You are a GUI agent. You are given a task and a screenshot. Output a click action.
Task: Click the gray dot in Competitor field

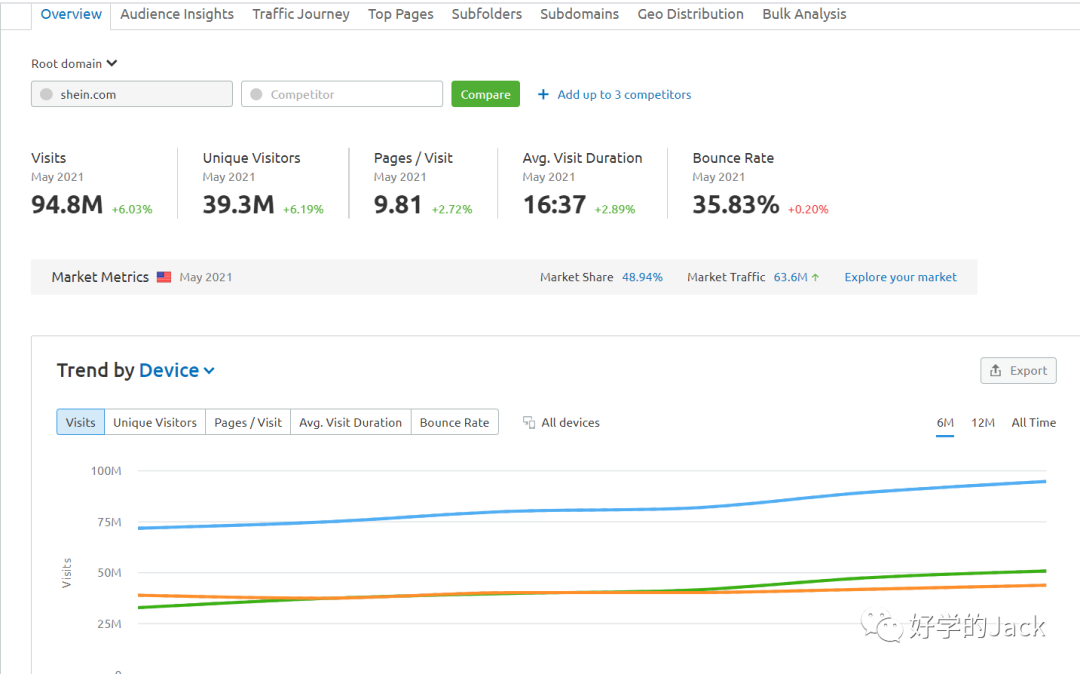tap(256, 94)
